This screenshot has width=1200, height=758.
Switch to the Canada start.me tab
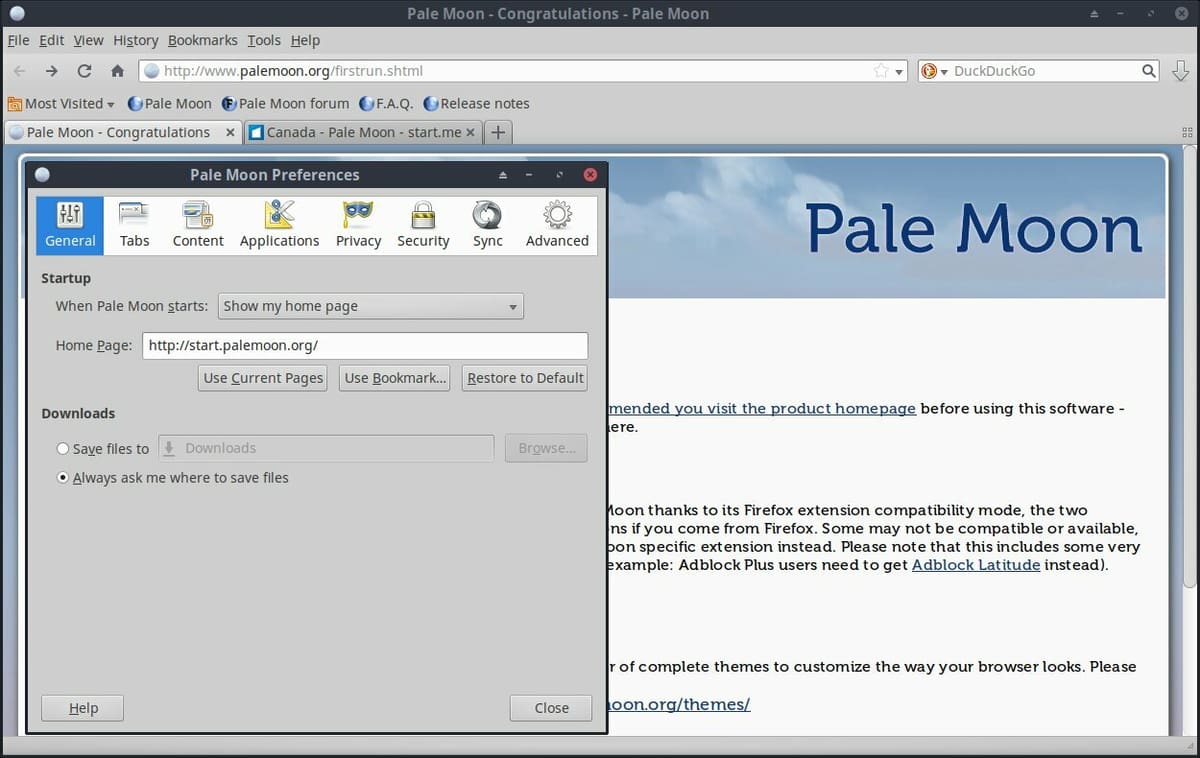360,131
